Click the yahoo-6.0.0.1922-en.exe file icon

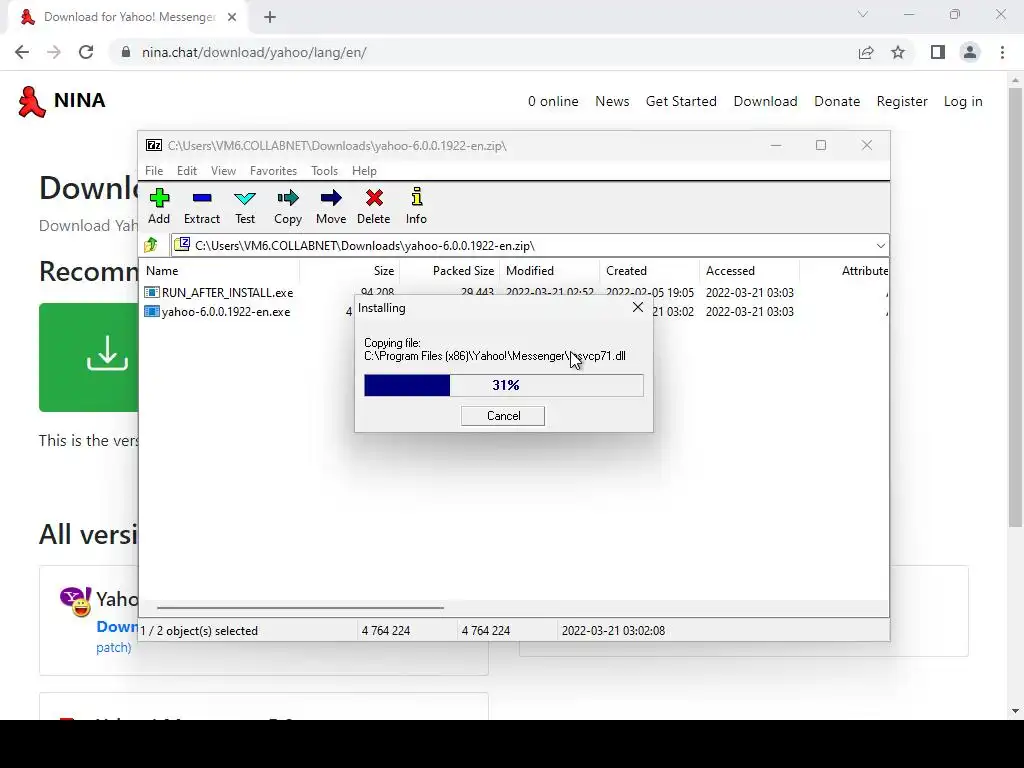pyautogui.click(x=152, y=312)
